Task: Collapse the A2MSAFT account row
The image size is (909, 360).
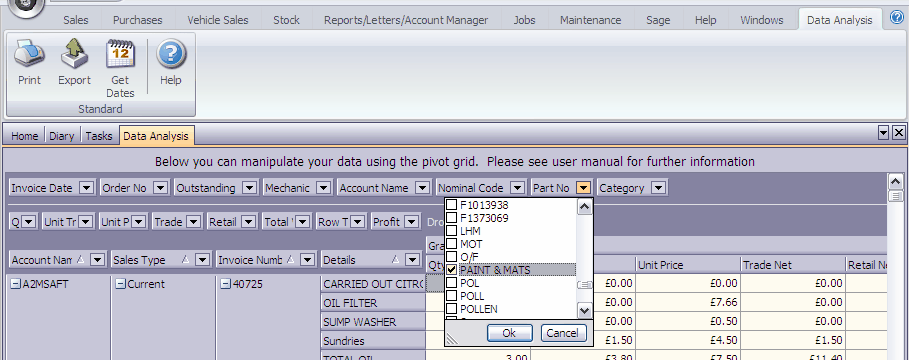Action: [x=16, y=284]
